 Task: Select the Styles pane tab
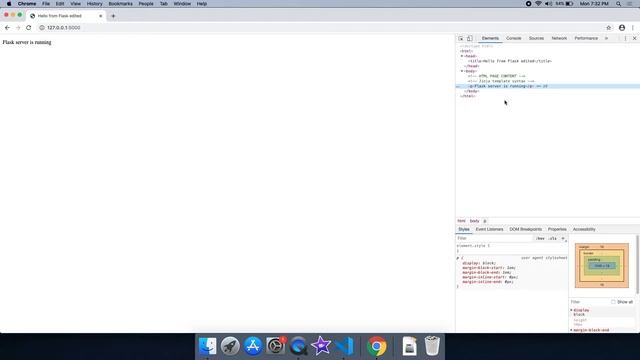pyautogui.click(x=464, y=229)
